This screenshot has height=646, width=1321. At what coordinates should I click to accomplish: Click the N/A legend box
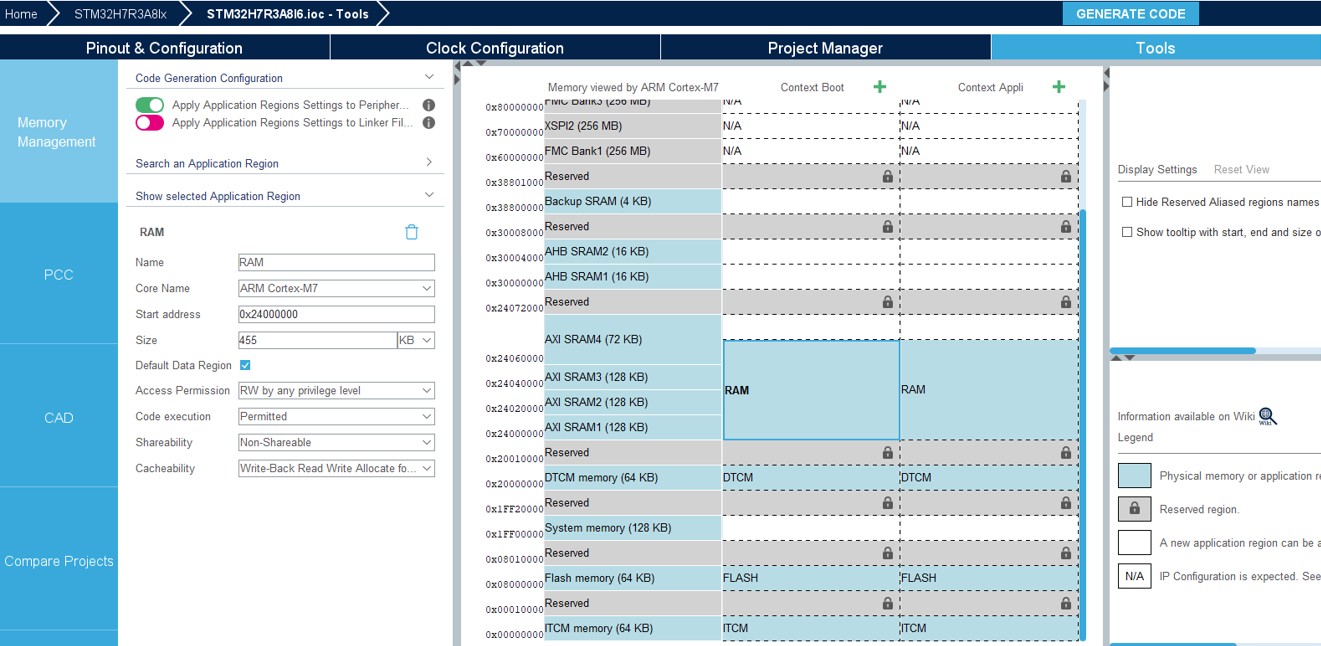point(1134,576)
